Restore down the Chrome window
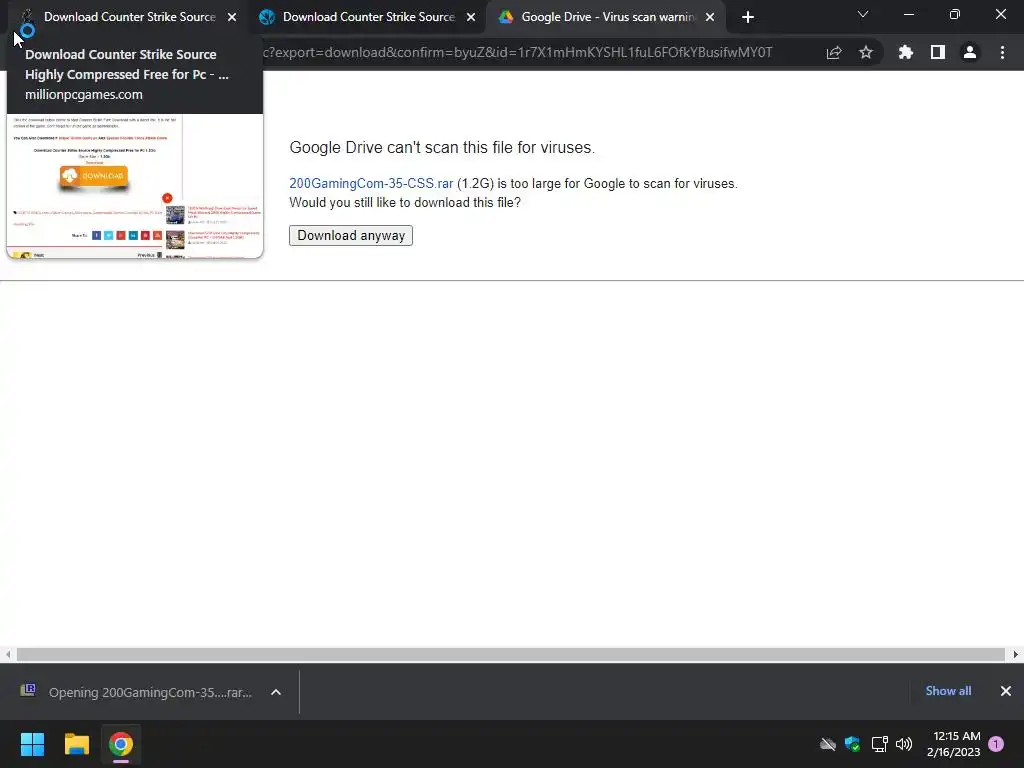Viewport: 1024px width, 768px height. pyautogui.click(x=955, y=14)
